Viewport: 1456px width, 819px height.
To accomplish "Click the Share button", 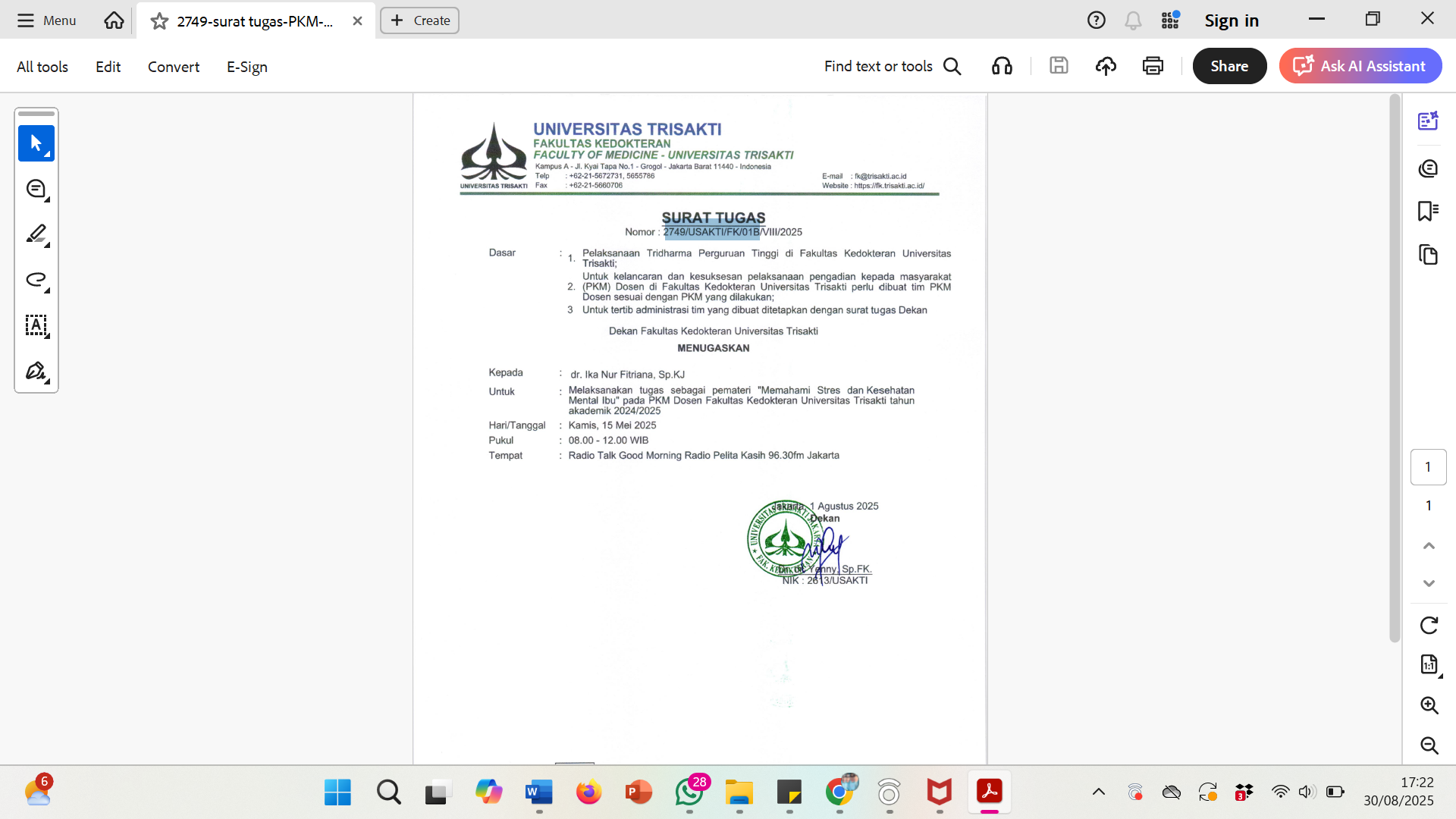I will [x=1228, y=66].
